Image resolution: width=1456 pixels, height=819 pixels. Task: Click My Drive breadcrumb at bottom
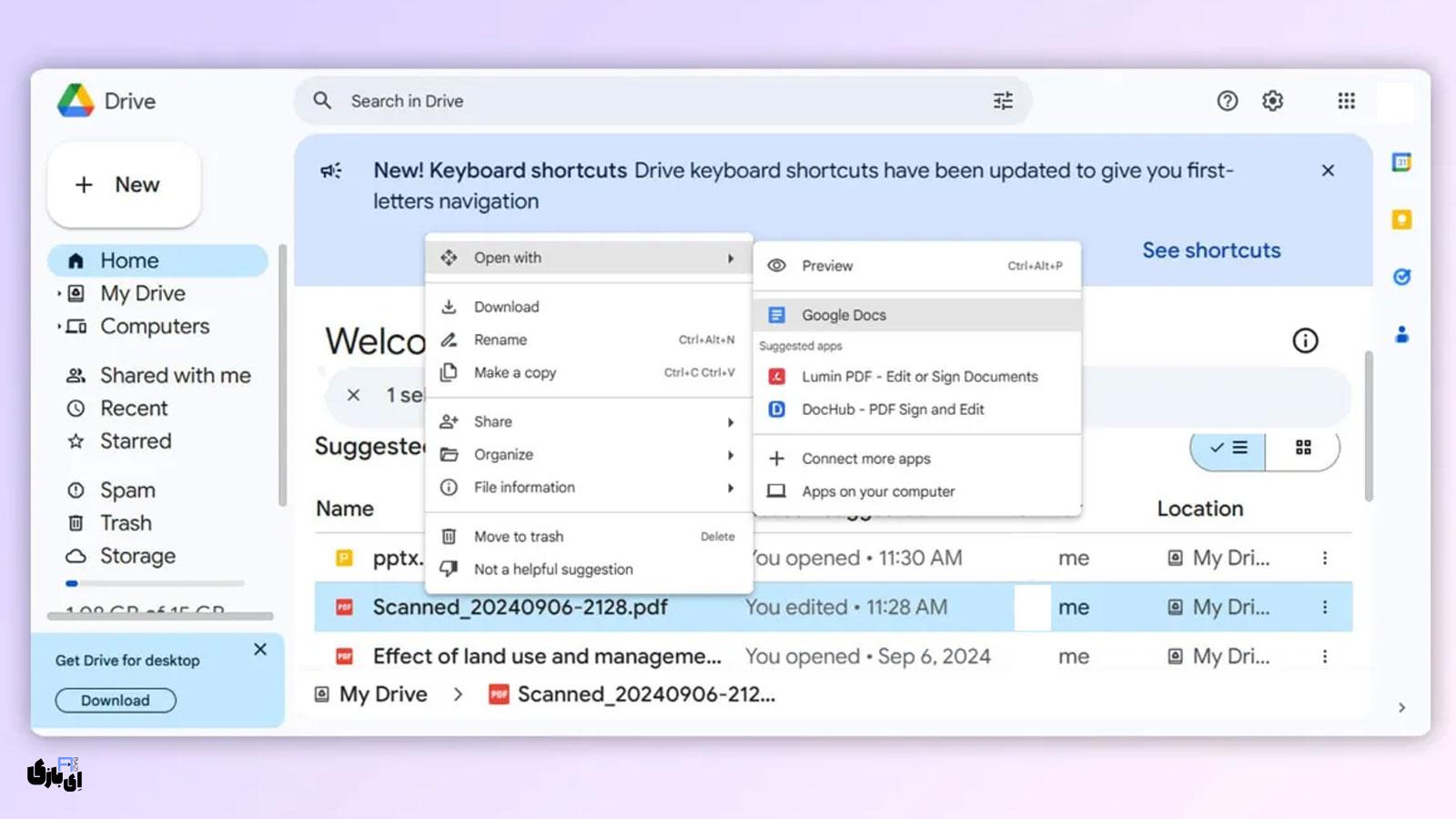point(383,694)
